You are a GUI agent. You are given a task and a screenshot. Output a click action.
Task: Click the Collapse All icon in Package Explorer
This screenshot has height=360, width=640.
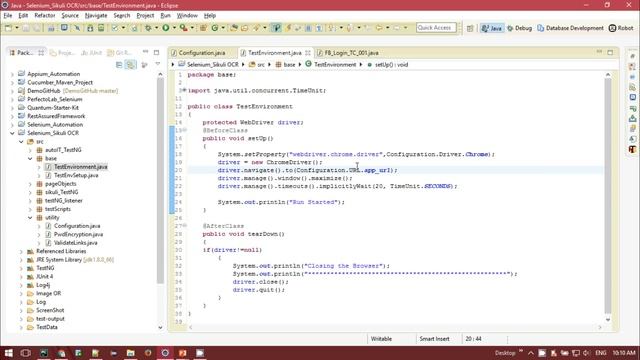pyautogui.click(x=119, y=64)
